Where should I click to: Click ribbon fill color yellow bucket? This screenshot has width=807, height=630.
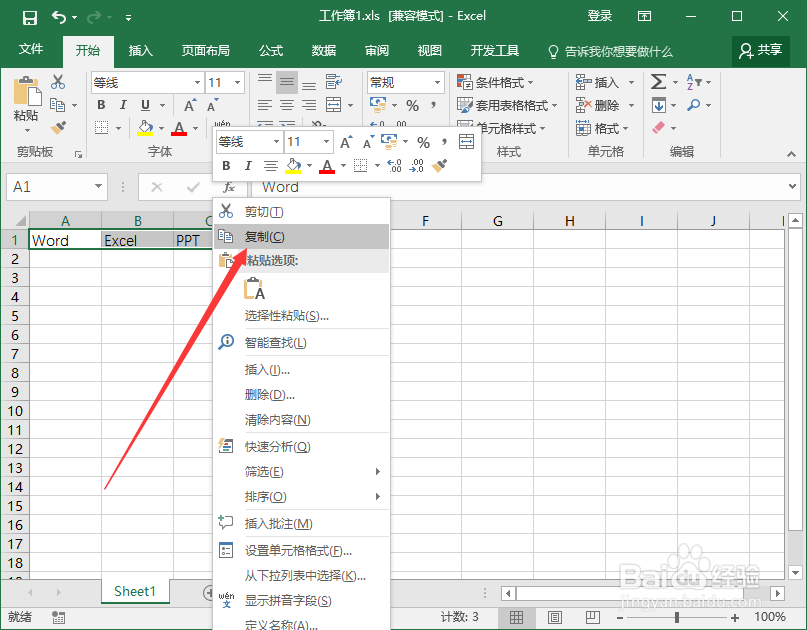click(x=145, y=128)
